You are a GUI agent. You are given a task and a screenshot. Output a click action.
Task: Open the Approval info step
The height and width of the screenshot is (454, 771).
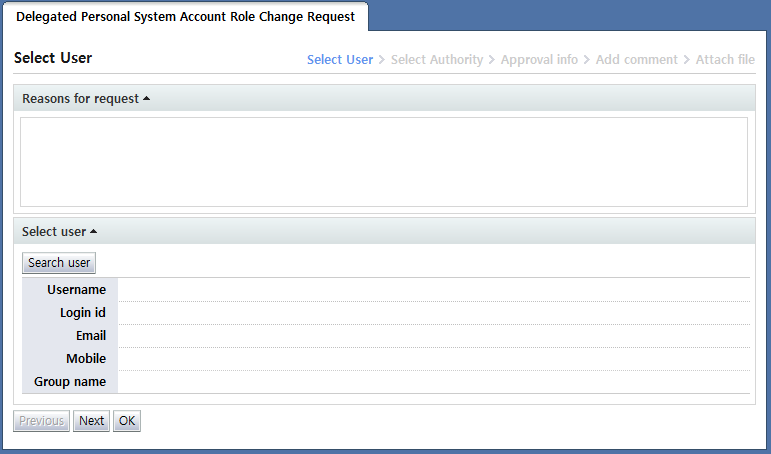(x=539, y=60)
